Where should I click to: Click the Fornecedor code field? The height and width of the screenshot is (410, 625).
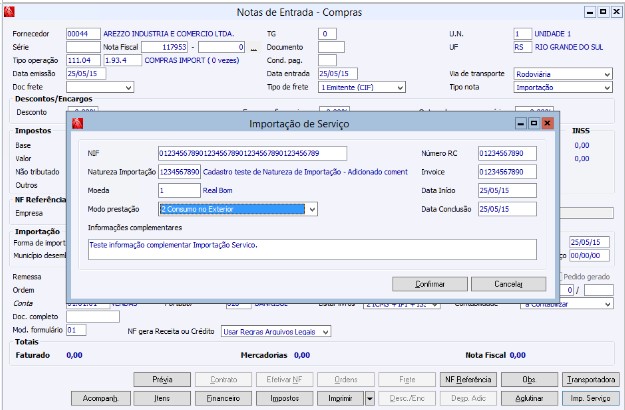[x=83, y=34]
